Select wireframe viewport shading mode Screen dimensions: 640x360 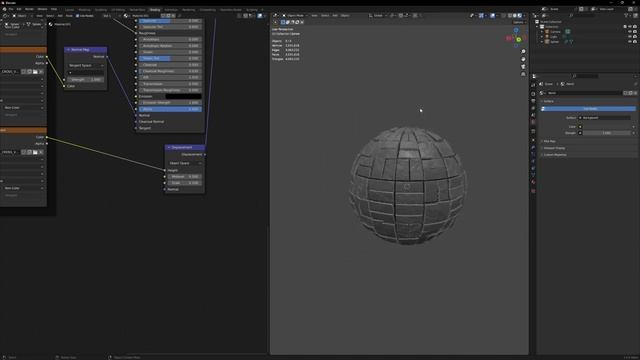[510, 16]
